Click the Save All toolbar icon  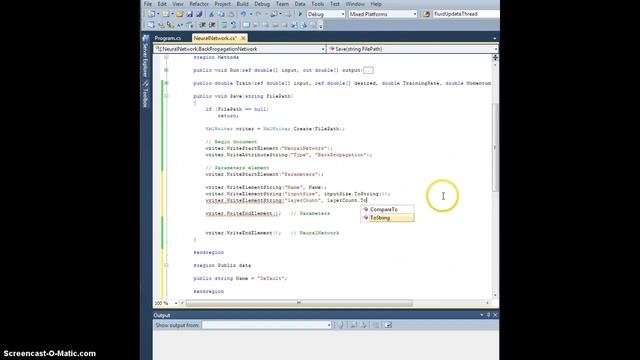[x=199, y=14]
